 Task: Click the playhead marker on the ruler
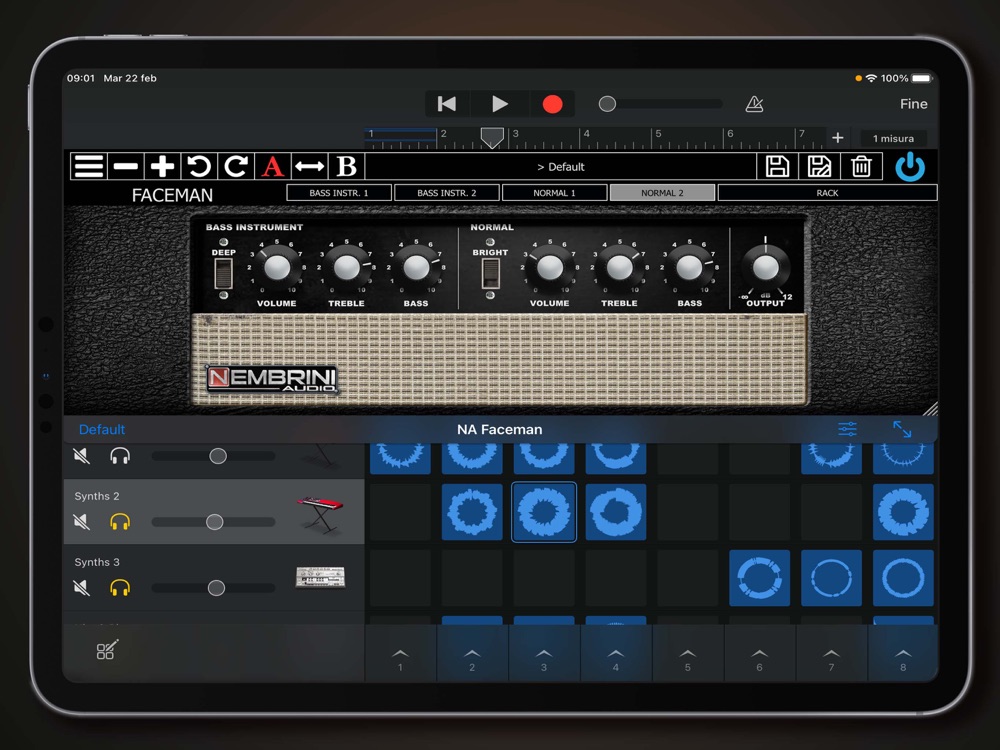pyautogui.click(x=492, y=137)
